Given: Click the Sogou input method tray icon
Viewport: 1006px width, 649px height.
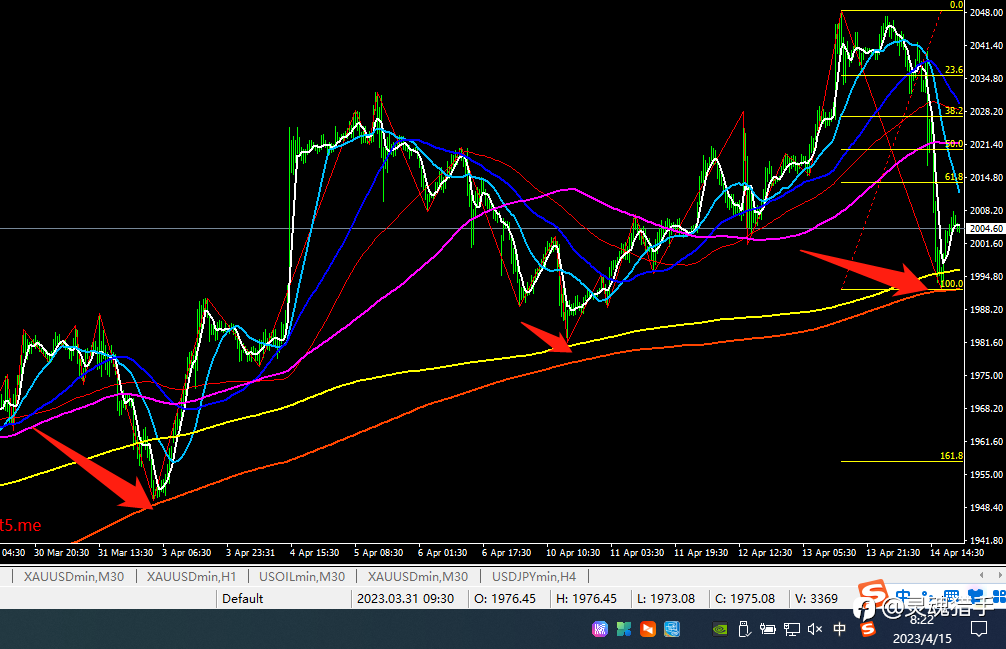Looking at the screenshot, I should (x=867, y=629).
